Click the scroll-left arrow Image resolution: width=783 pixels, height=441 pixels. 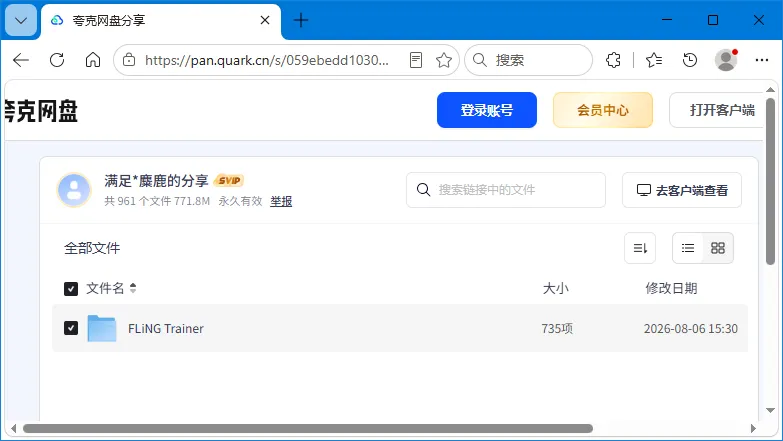(x=13, y=429)
